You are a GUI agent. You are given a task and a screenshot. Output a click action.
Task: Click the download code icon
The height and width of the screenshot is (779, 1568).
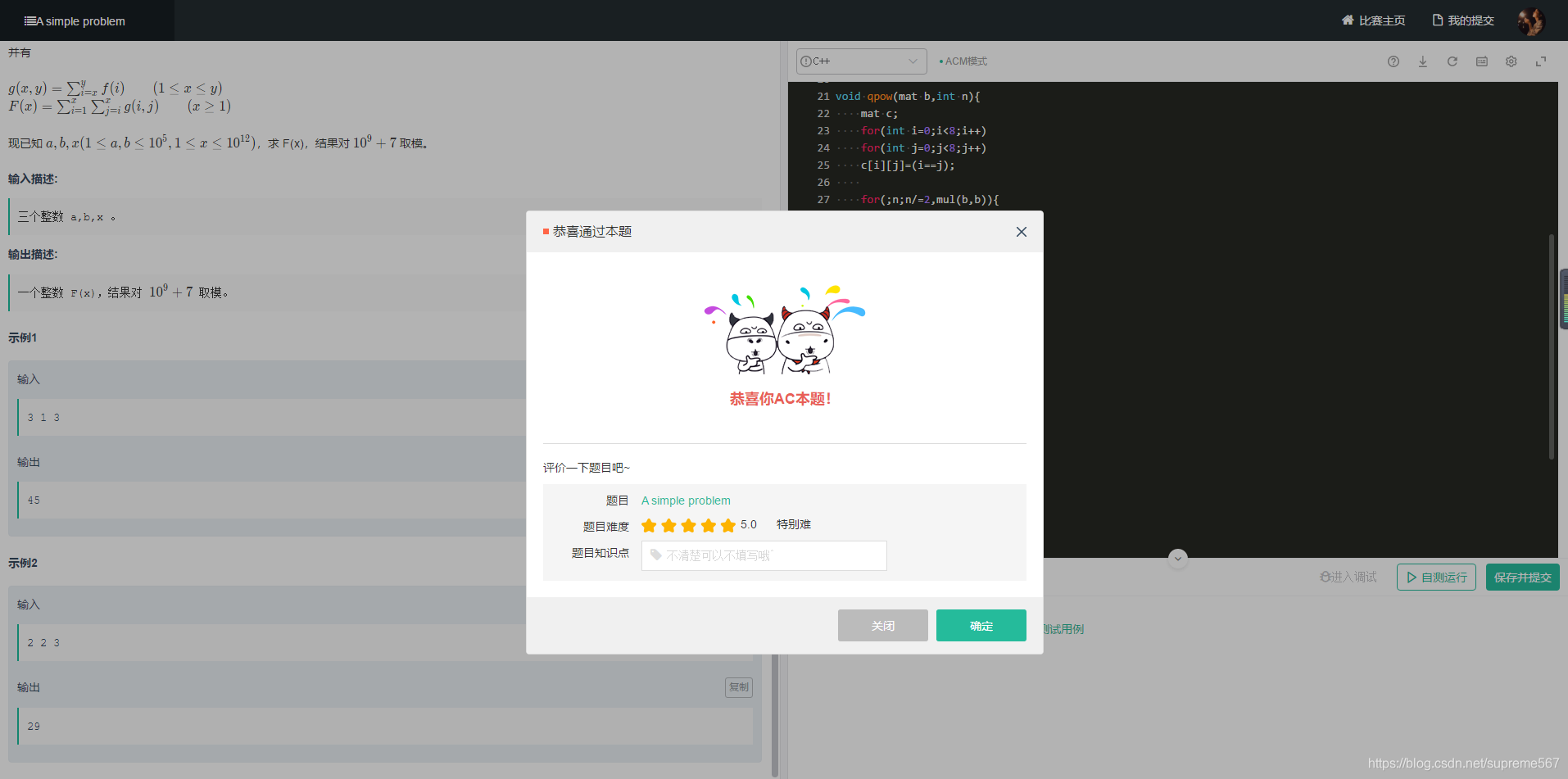(x=1423, y=61)
